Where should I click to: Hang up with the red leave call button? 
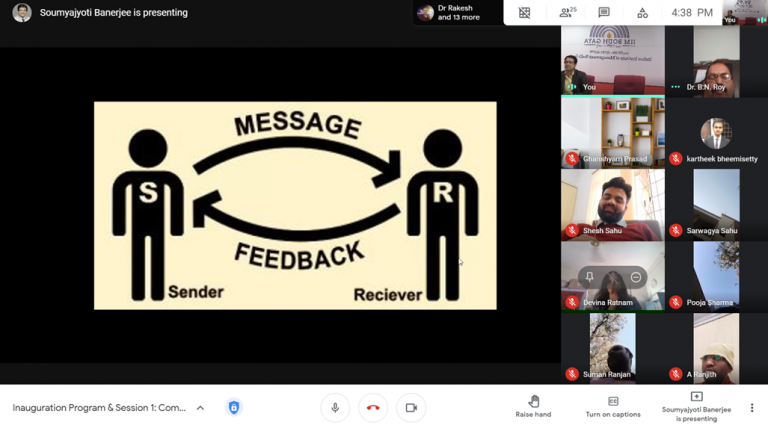pyautogui.click(x=373, y=408)
